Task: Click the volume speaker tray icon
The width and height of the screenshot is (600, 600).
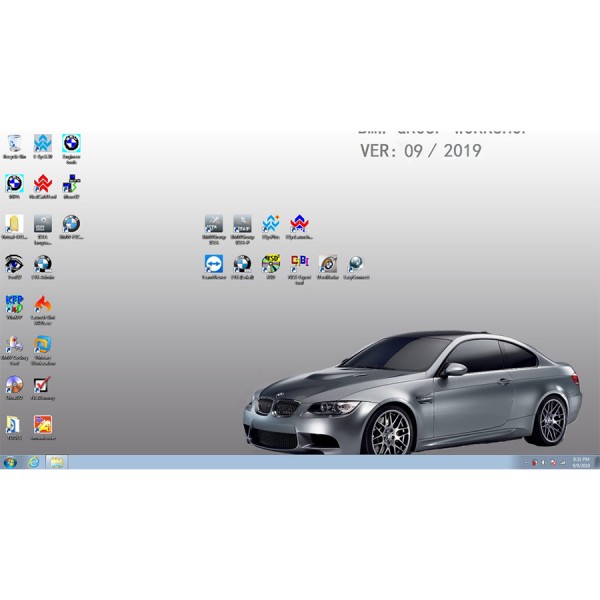Action: coord(544,463)
